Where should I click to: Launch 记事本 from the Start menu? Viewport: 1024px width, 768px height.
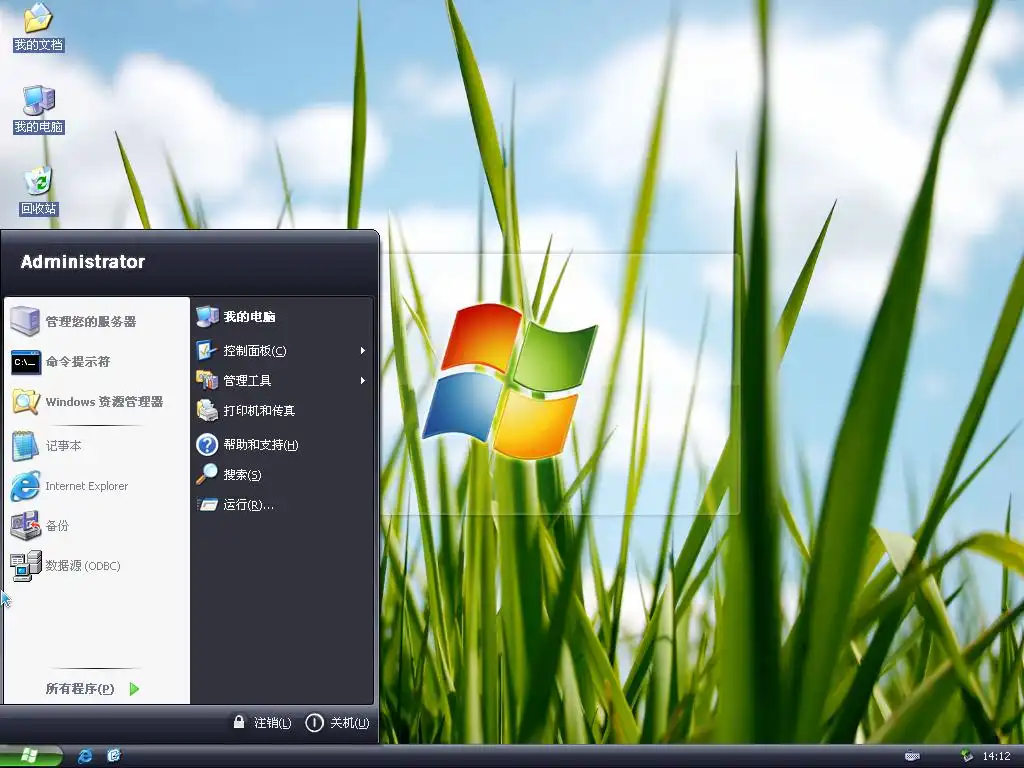tap(97, 446)
